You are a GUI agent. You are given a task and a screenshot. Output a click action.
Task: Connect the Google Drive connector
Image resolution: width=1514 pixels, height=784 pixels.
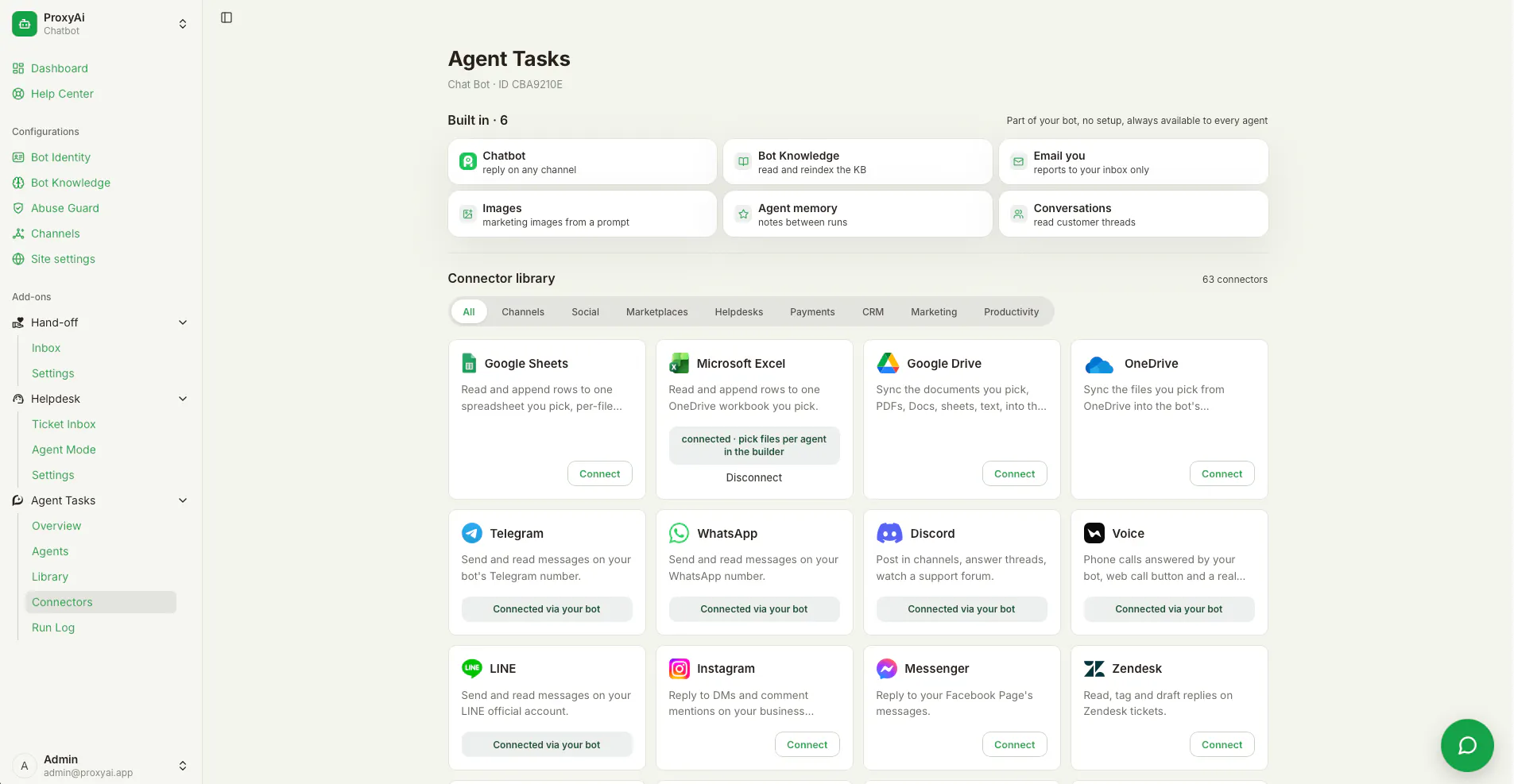(1015, 473)
